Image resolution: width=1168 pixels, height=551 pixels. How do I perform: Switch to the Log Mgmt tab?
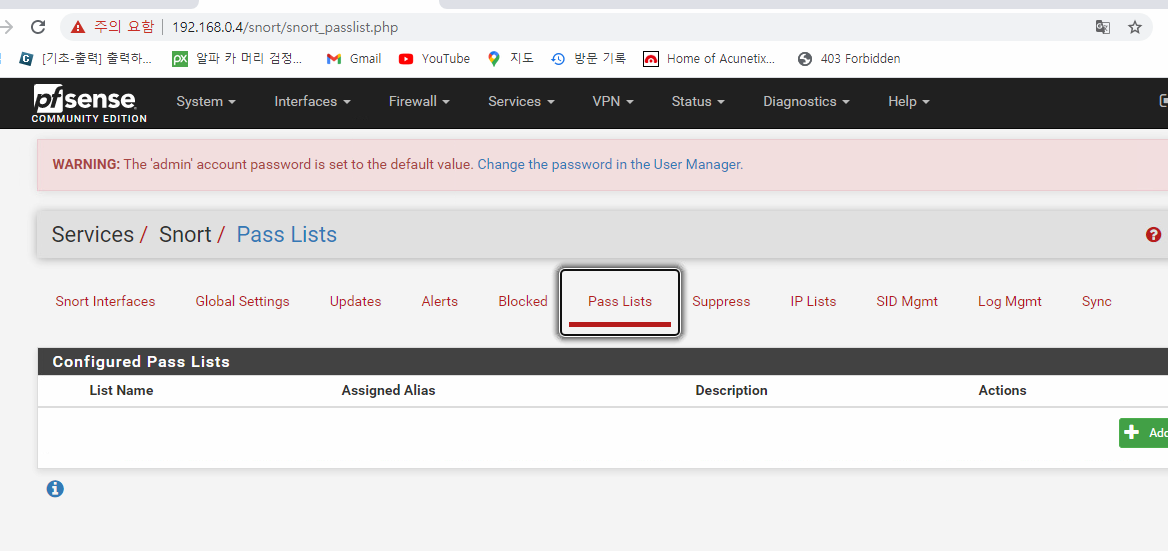coord(1009,302)
